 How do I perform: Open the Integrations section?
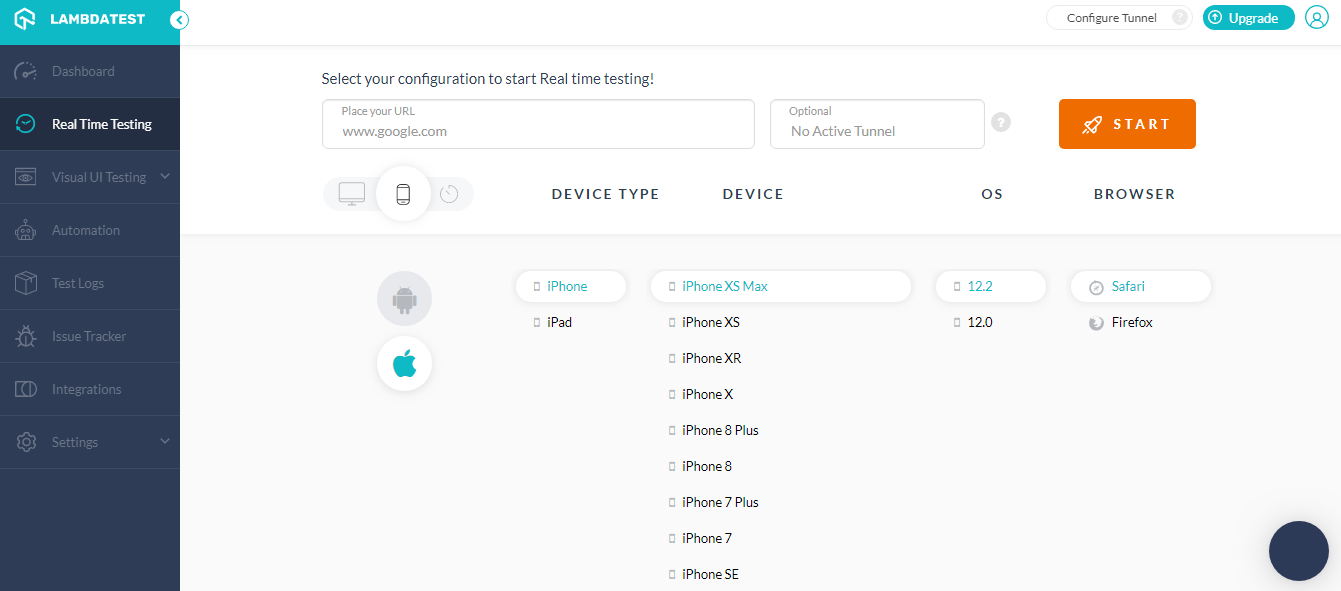coord(86,389)
